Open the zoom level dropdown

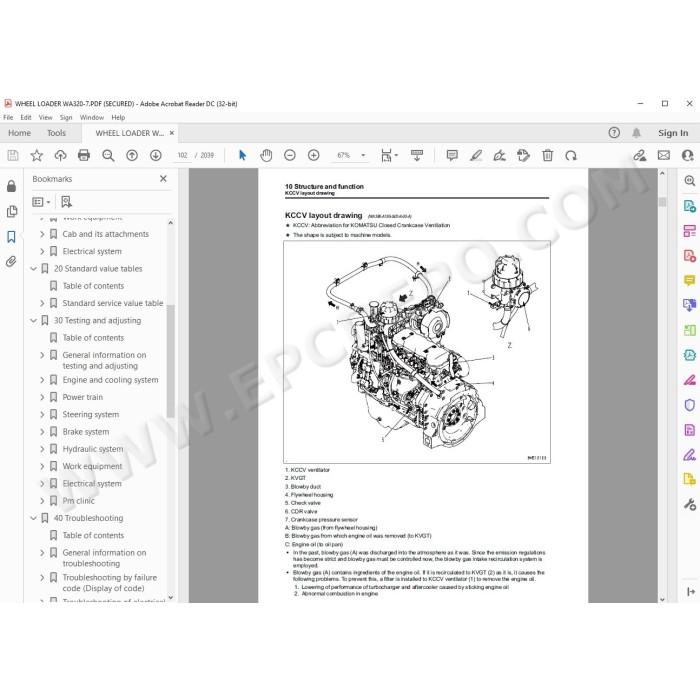363,155
